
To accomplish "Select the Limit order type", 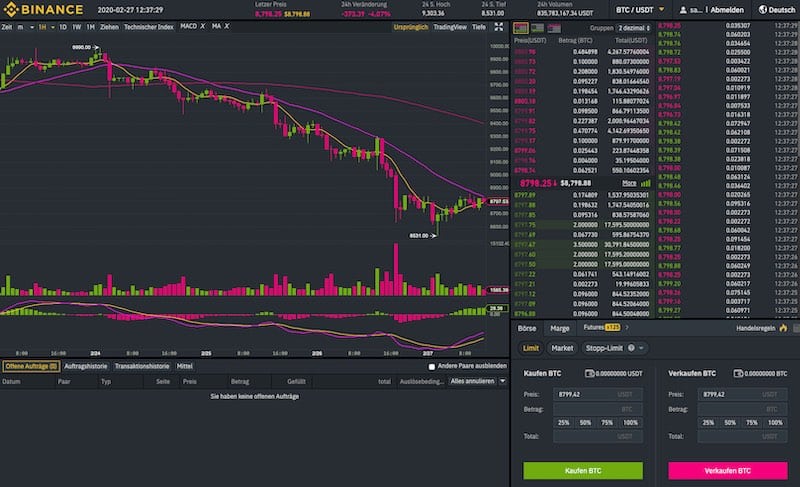I will [x=531, y=348].
